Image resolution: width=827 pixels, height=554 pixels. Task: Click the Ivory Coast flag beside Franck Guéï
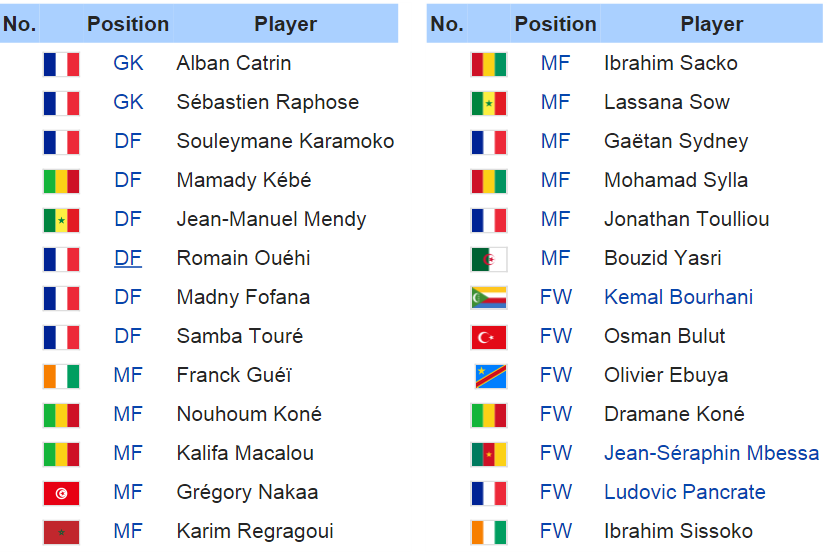61,376
